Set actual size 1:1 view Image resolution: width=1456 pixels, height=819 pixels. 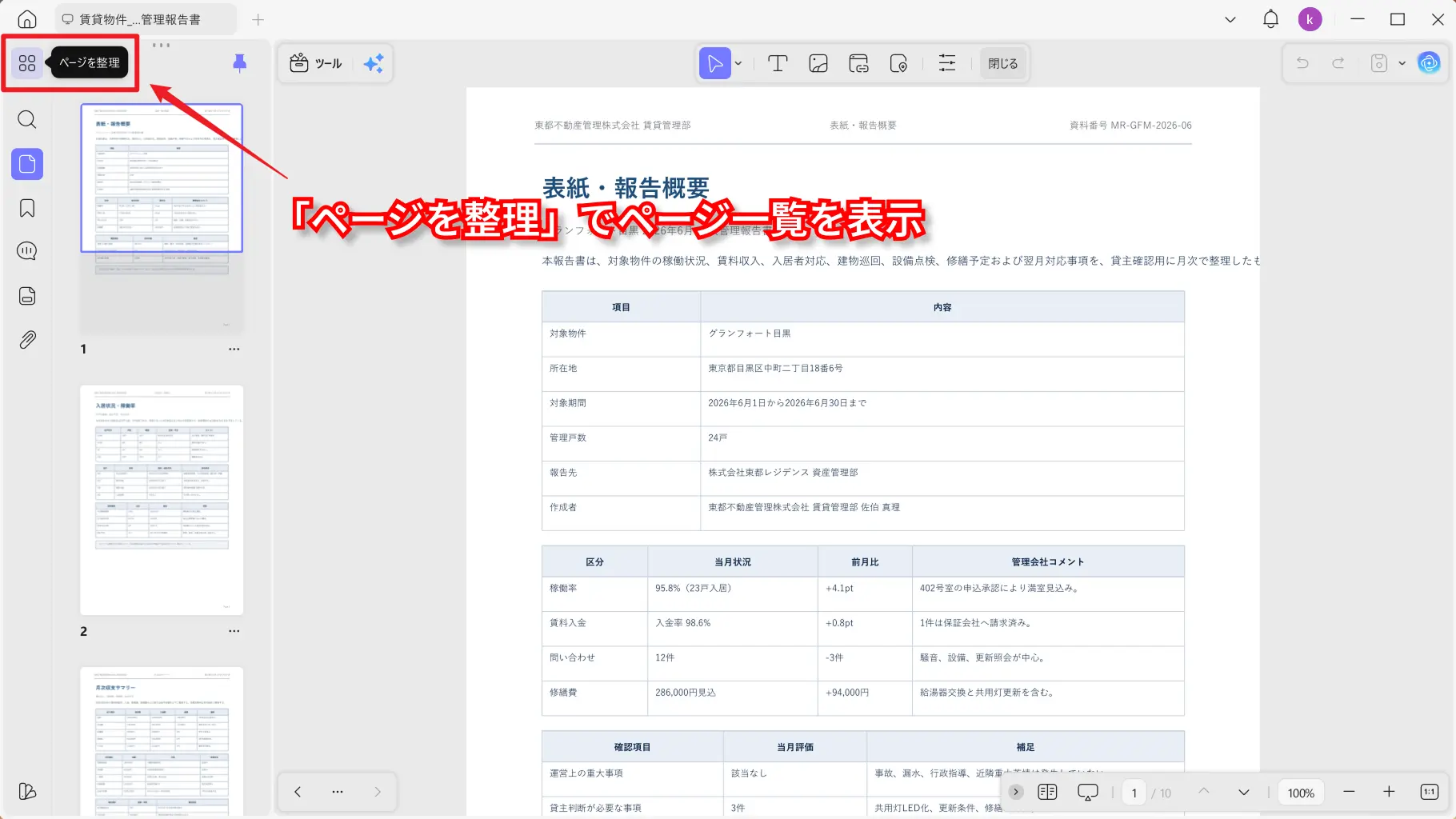(1430, 792)
